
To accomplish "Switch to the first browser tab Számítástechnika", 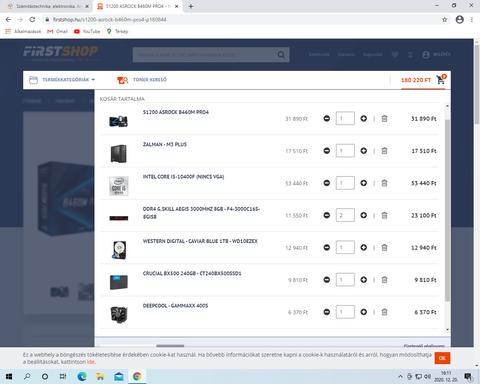I will pos(48,6).
